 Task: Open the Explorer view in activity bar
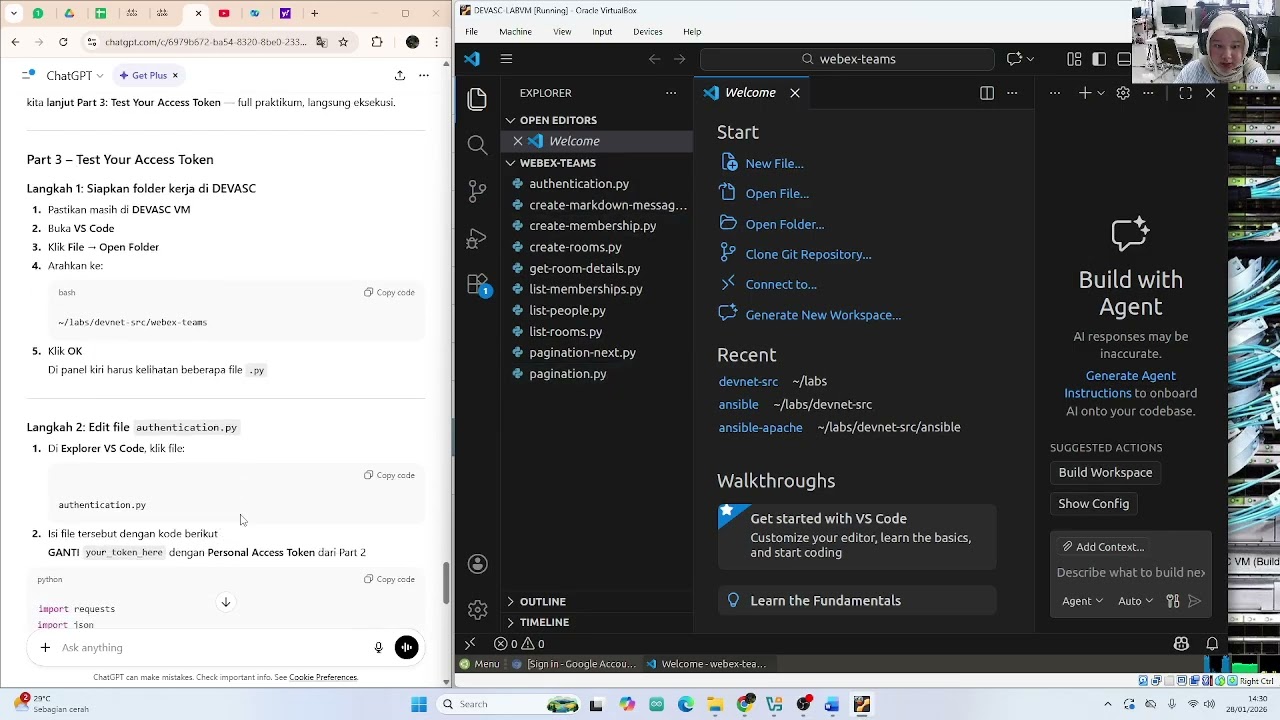pyautogui.click(x=477, y=98)
